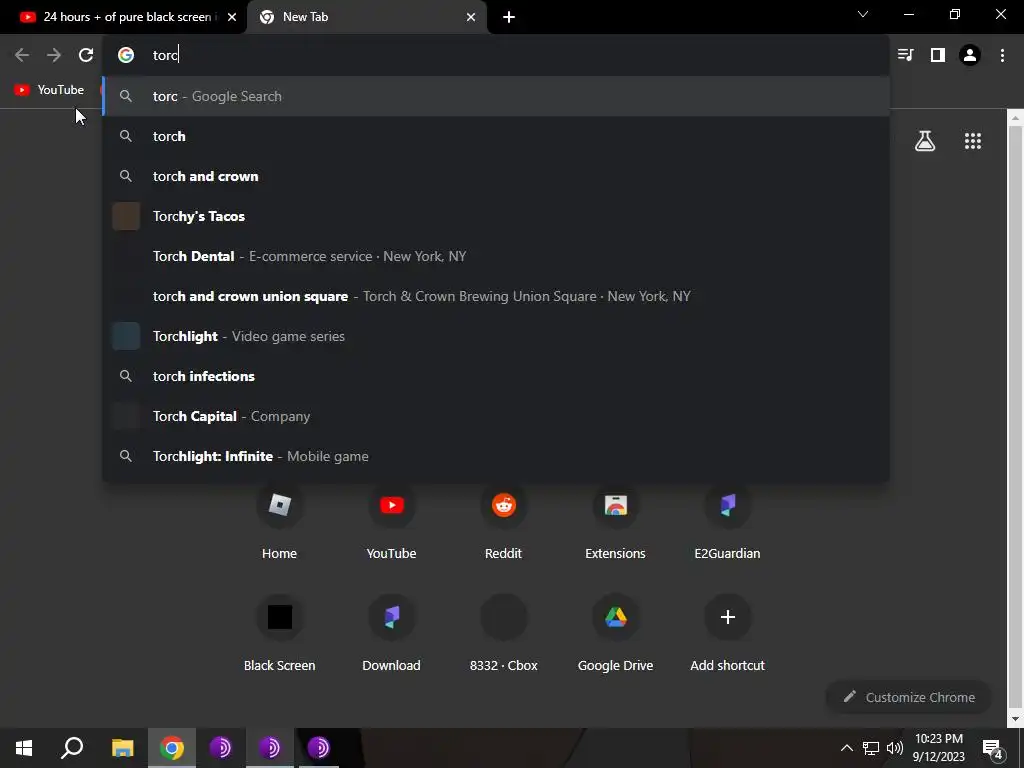Screen dimensions: 1024x768
Task: Open the Download shortcut tile
Action: click(x=391, y=633)
